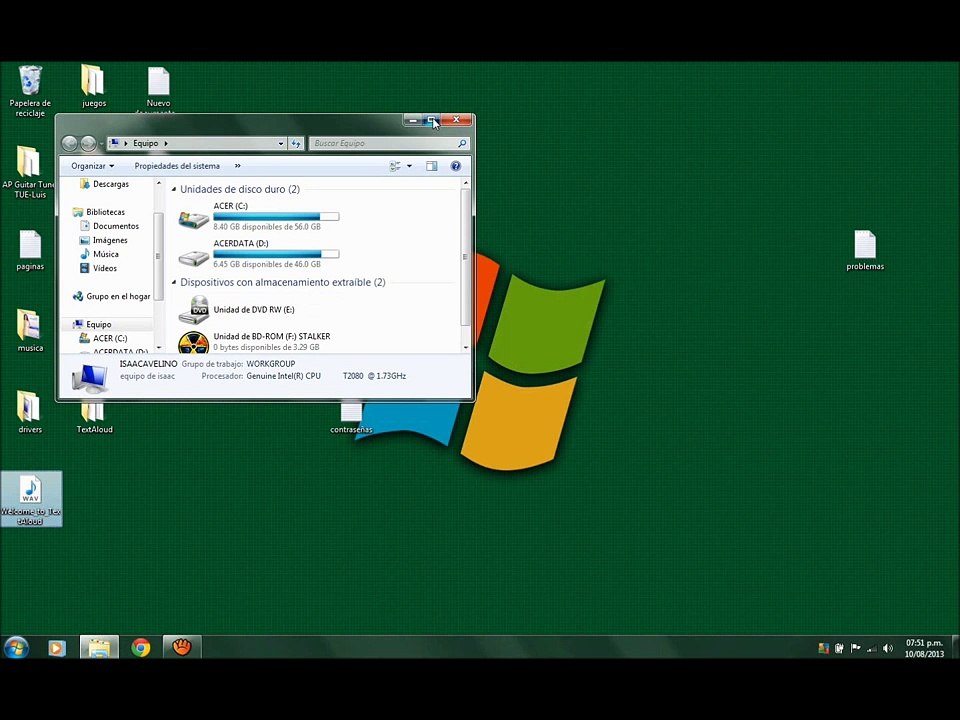Select the BD-ROM (F:) STALKER drive icon
Screen dimensions: 960x720
click(193, 343)
